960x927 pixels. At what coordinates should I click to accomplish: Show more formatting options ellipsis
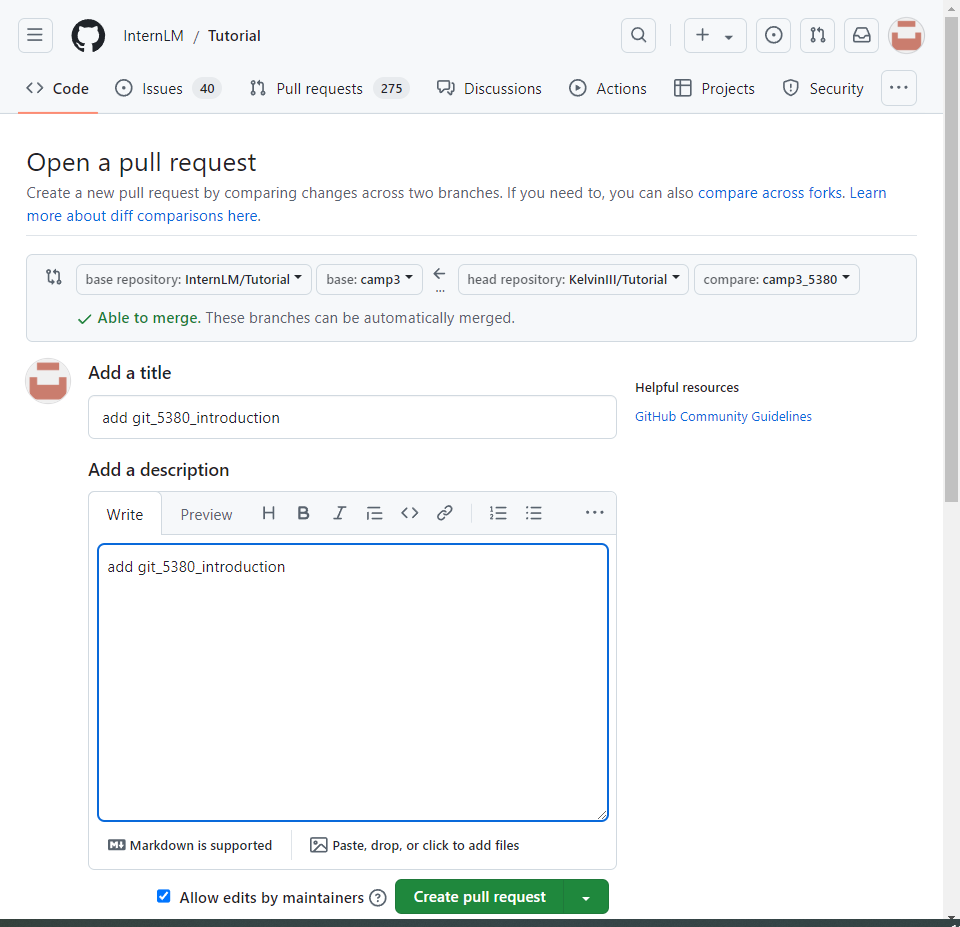(x=594, y=512)
